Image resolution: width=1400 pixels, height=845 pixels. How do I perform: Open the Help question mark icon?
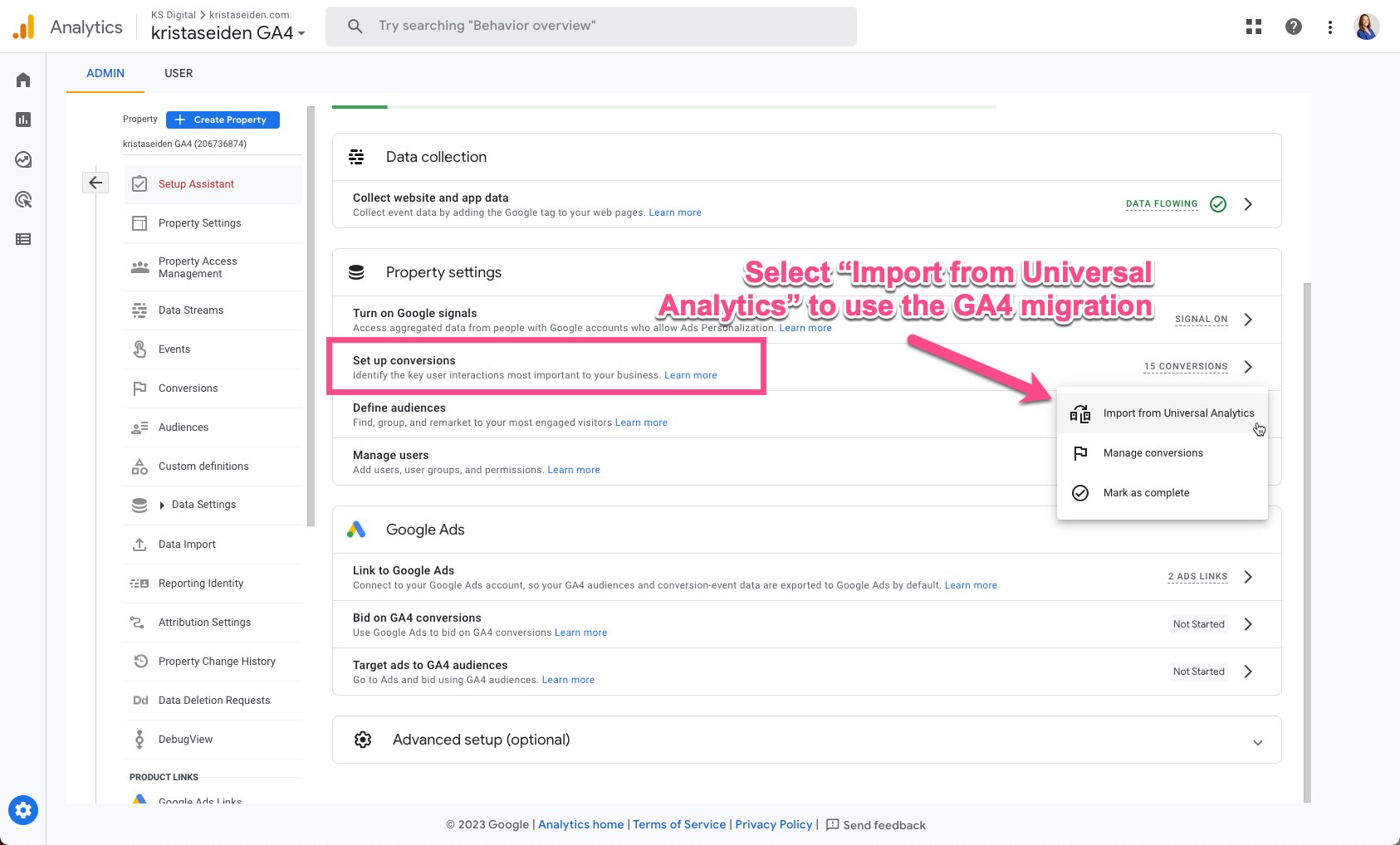point(1293,27)
